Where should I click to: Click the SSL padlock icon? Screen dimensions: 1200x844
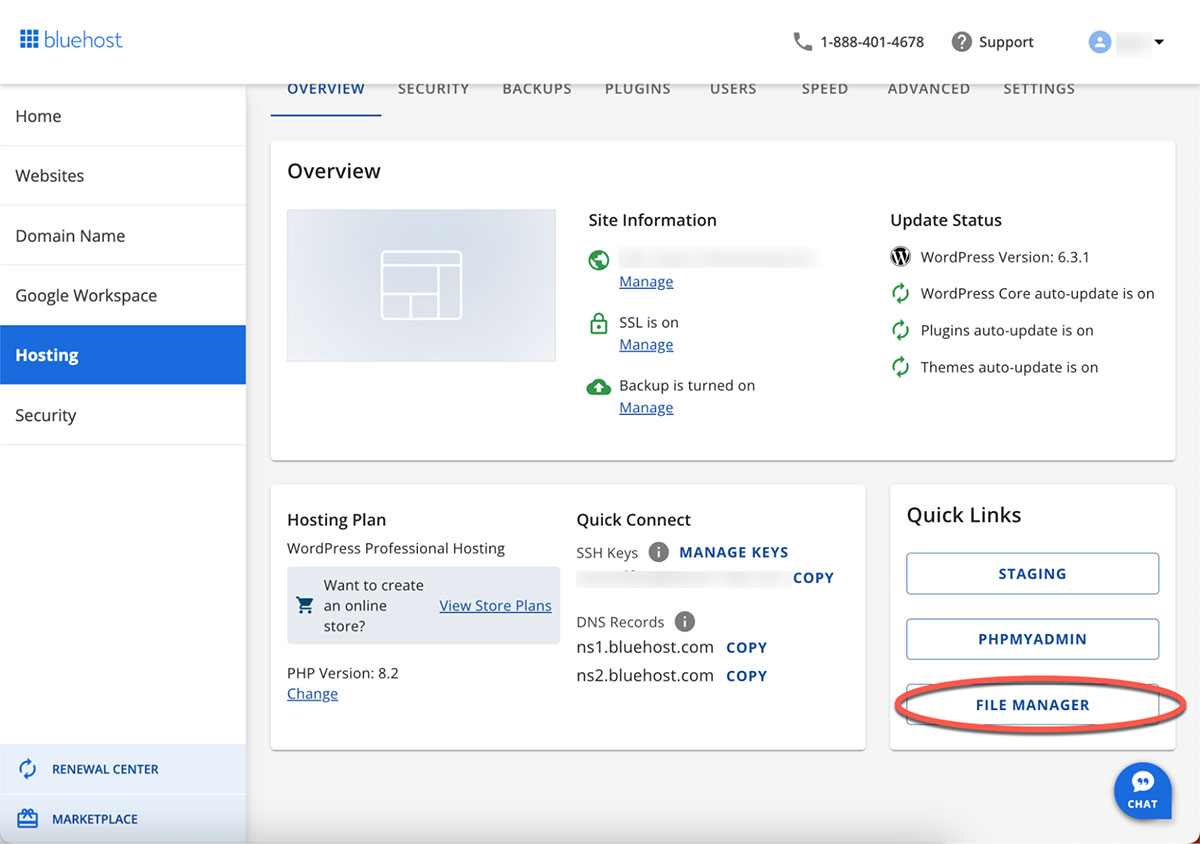click(599, 323)
